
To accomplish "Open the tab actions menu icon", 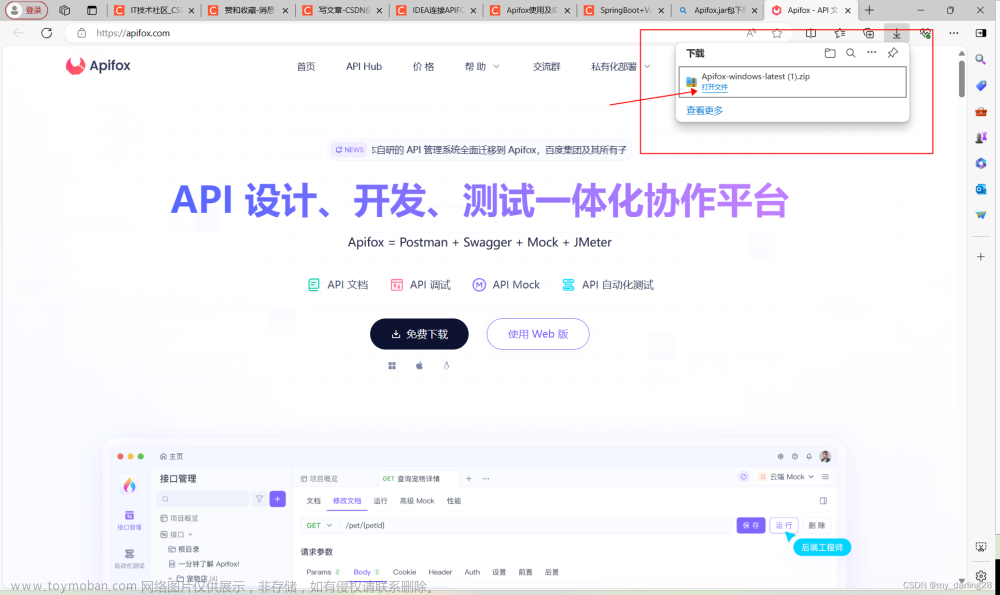I will 92,10.
